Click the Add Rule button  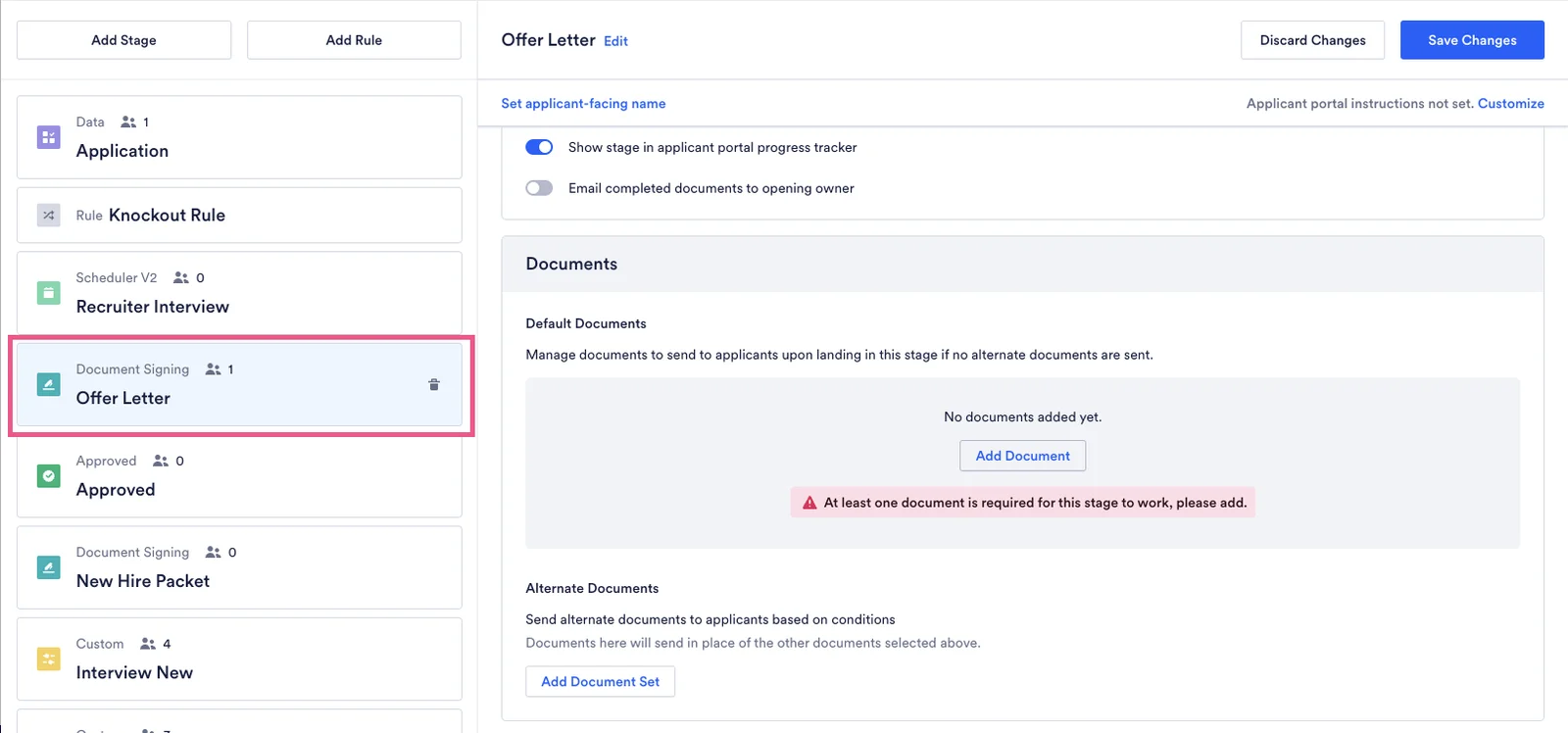coord(354,40)
